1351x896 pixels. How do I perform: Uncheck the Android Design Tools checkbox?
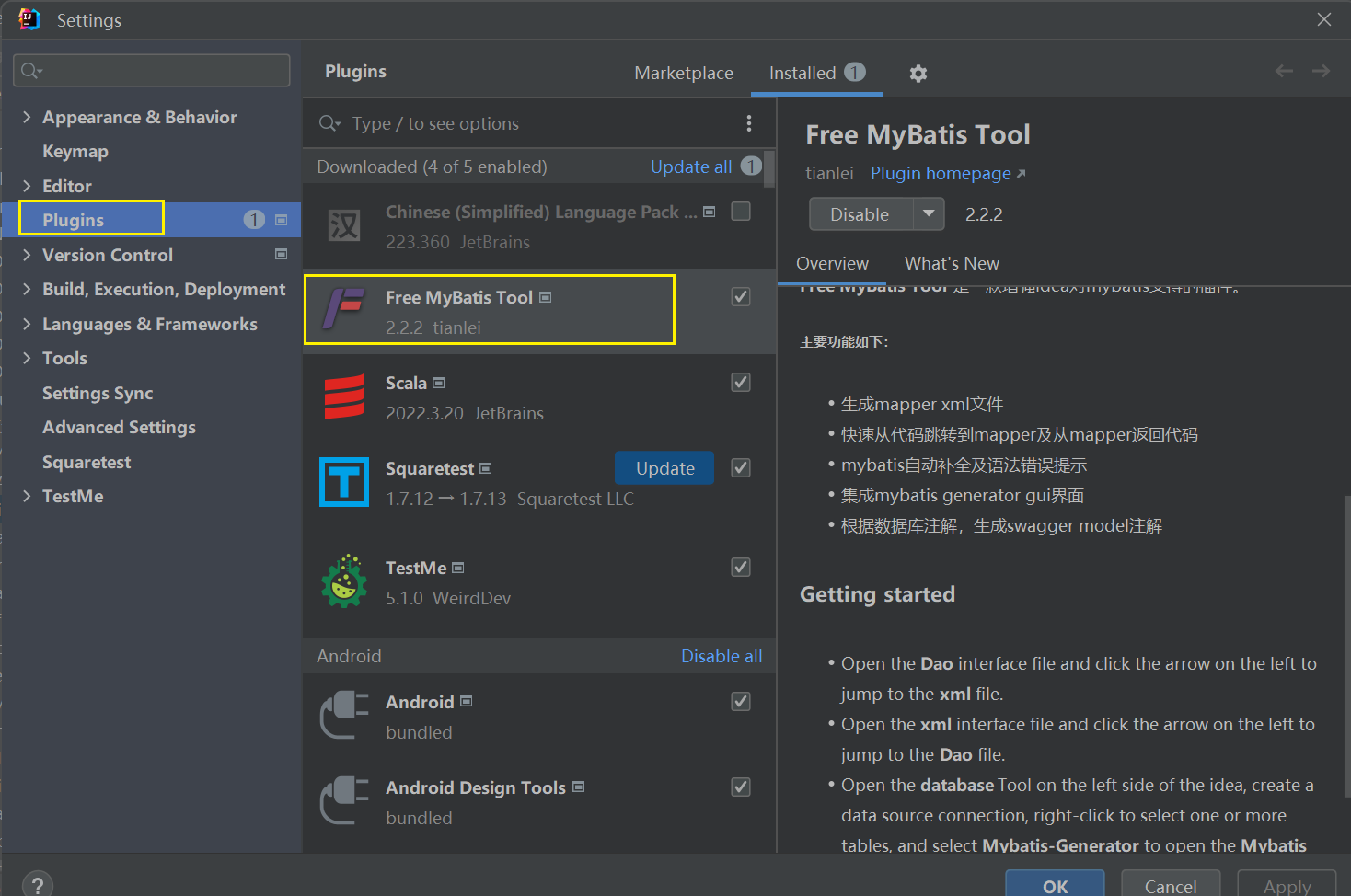pos(741,787)
